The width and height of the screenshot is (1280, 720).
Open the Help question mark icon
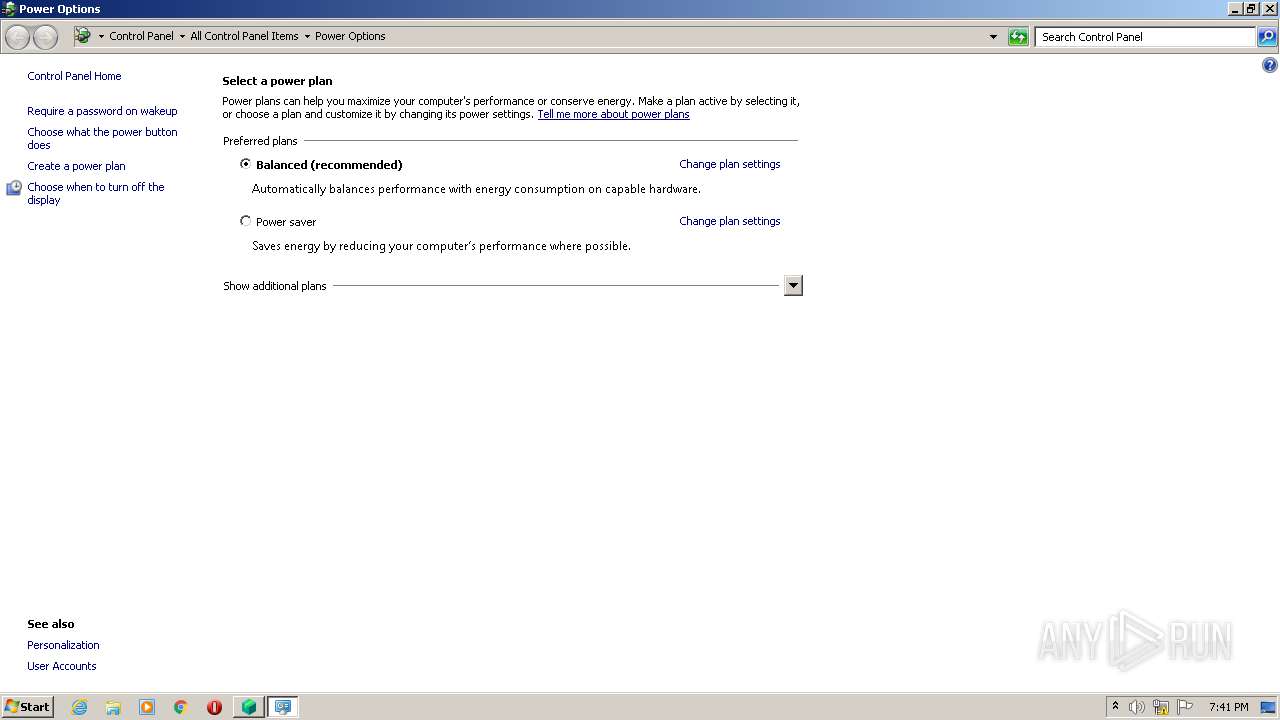pyautogui.click(x=1270, y=65)
